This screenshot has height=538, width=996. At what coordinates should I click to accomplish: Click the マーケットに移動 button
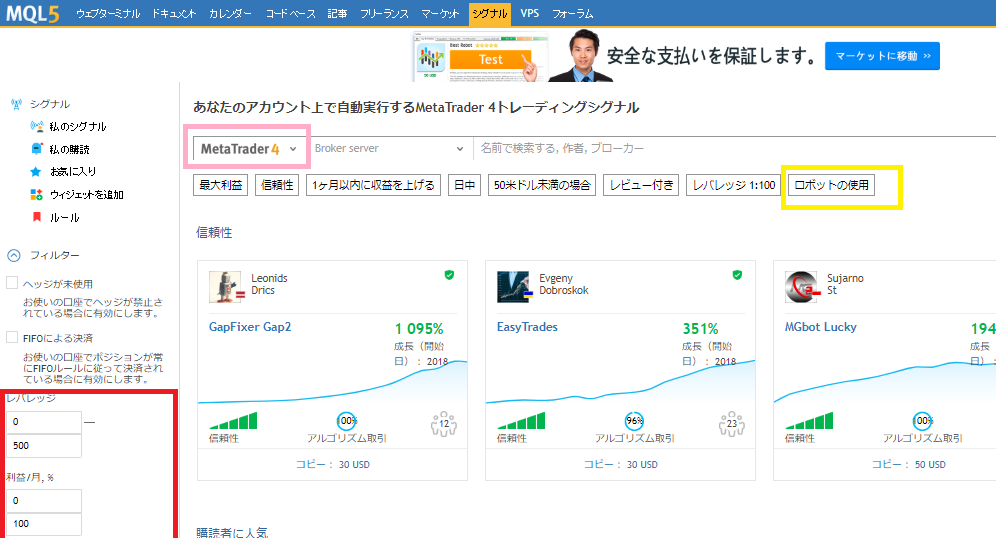(x=882, y=56)
